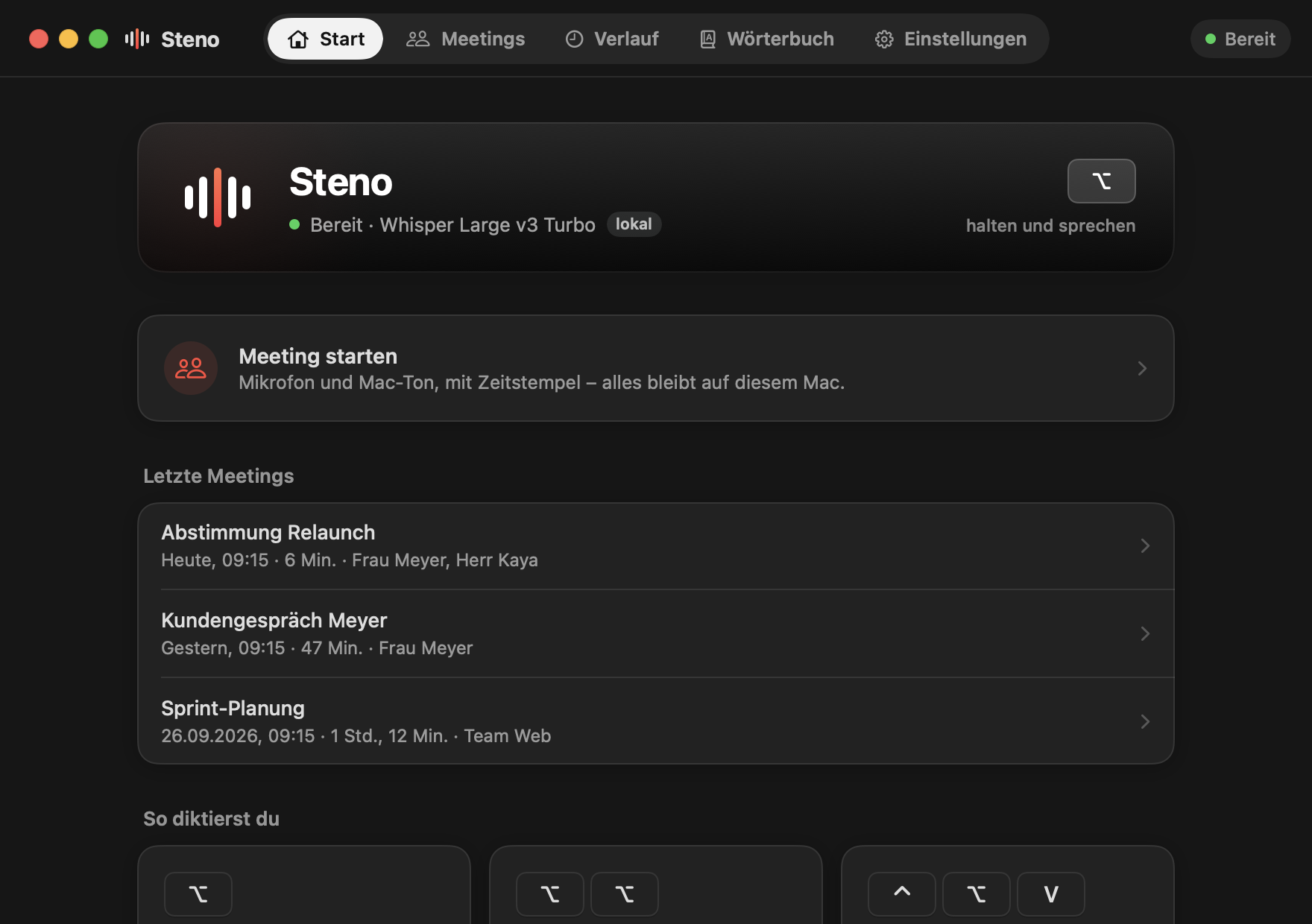Click the house icon in Start tab
The height and width of the screenshot is (924, 1312).
click(x=298, y=39)
